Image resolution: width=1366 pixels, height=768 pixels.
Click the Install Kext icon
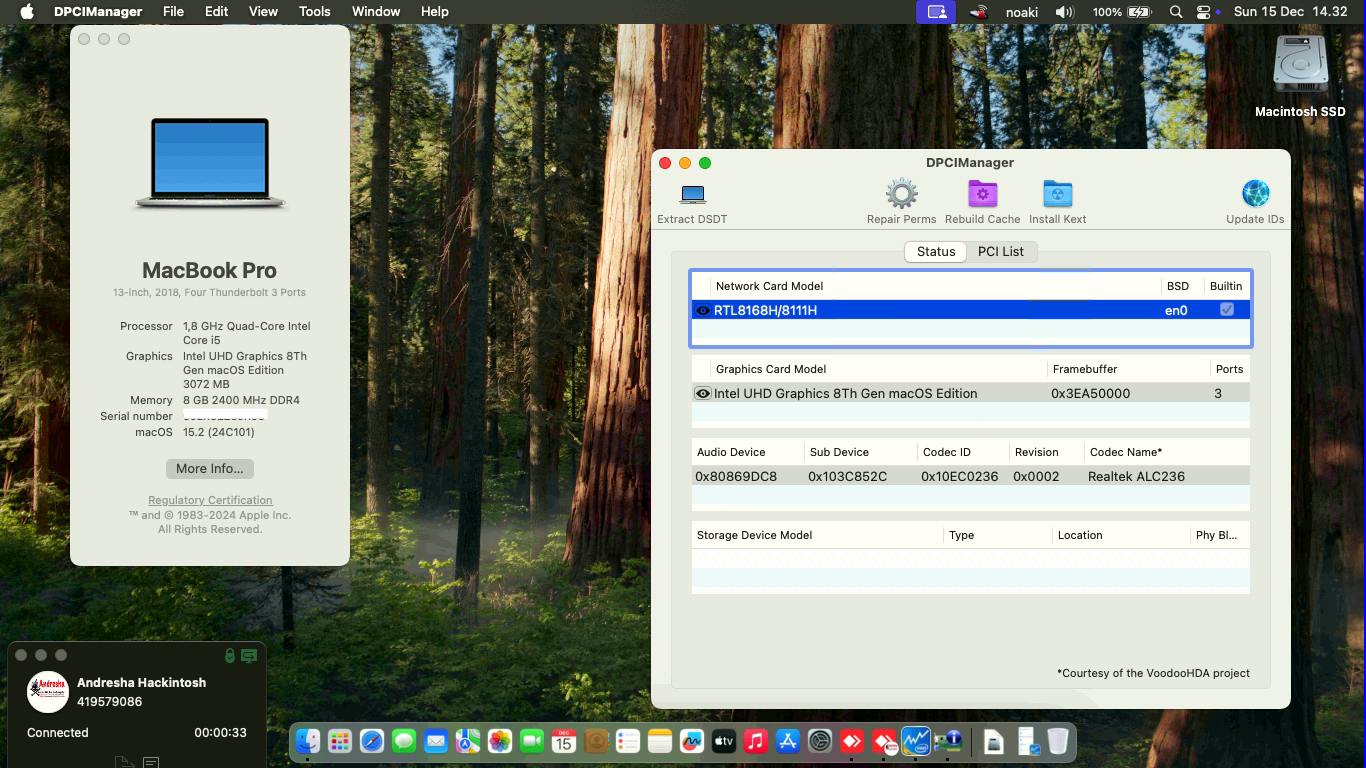[x=1057, y=193]
